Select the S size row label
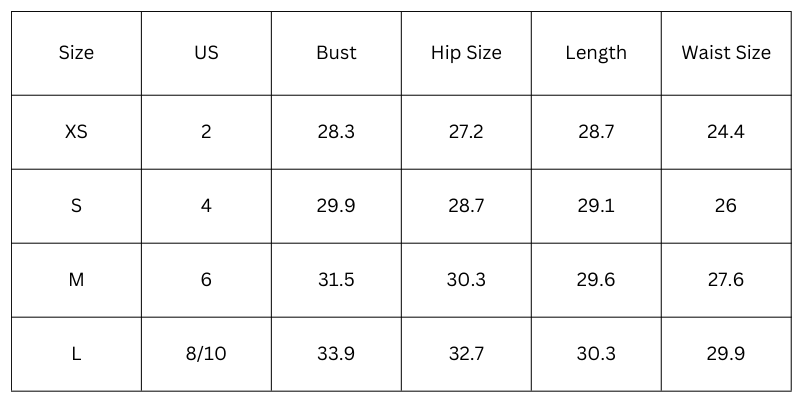Image resolution: width=800 pixels, height=400 pixels. [76, 206]
